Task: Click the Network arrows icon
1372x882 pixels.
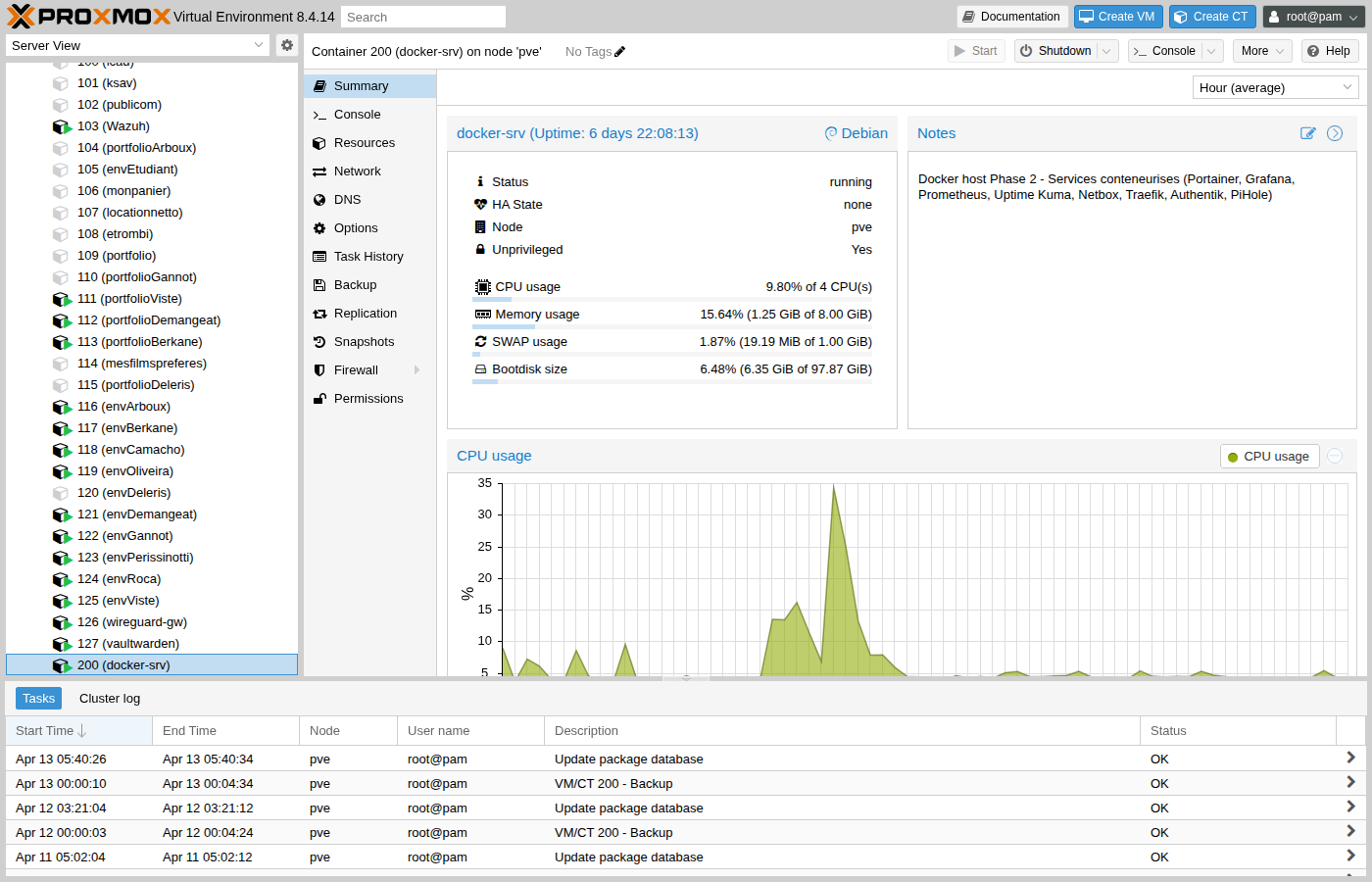Action: tap(319, 171)
